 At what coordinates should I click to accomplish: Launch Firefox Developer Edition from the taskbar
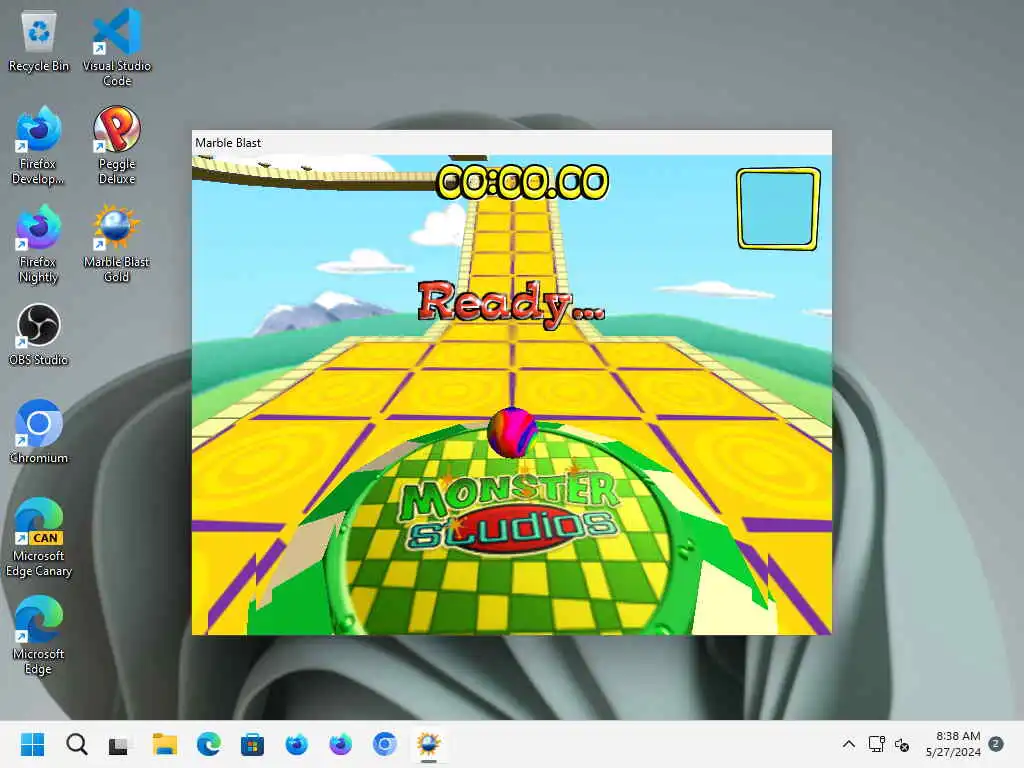click(x=296, y=744)
